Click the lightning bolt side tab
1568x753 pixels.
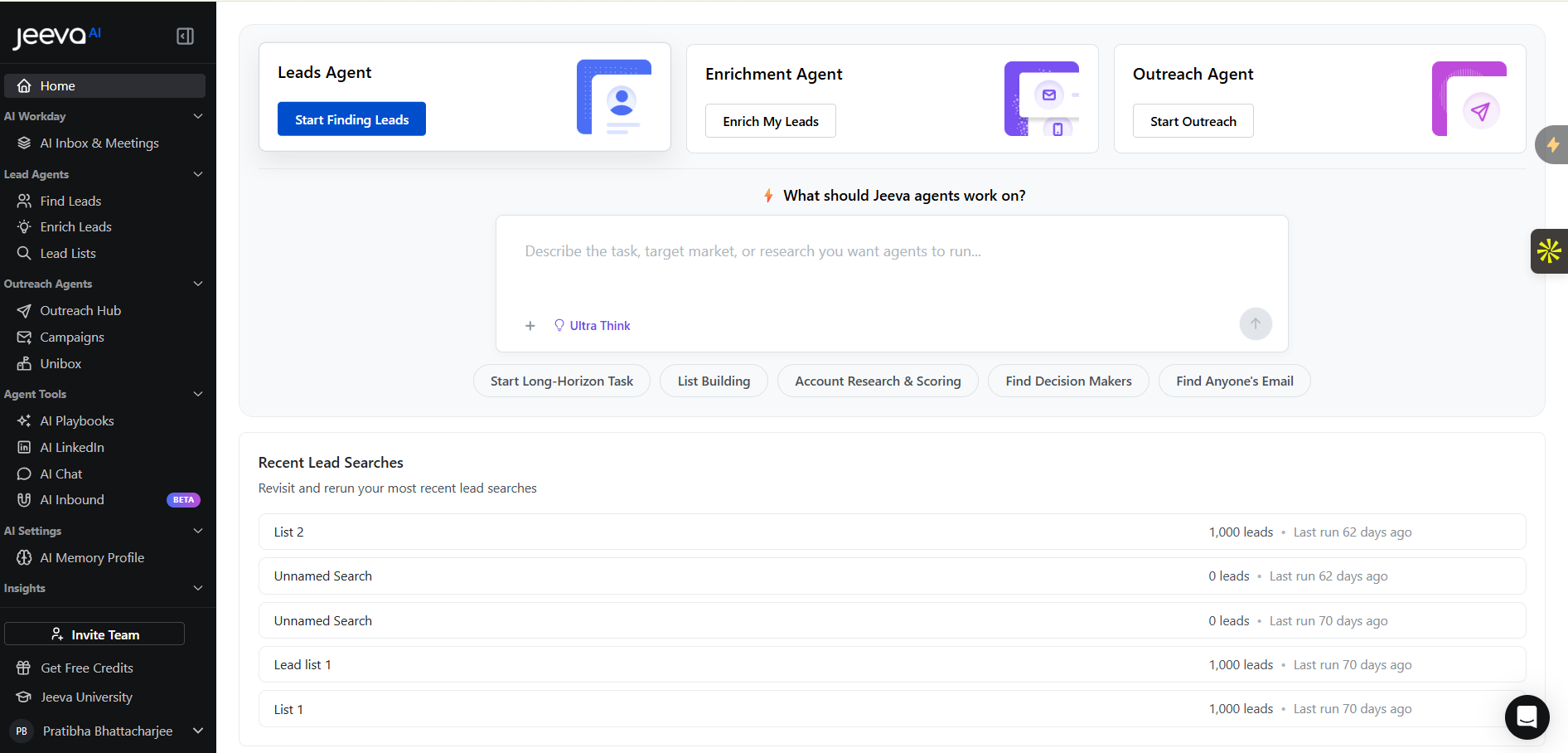point(1552,145)
